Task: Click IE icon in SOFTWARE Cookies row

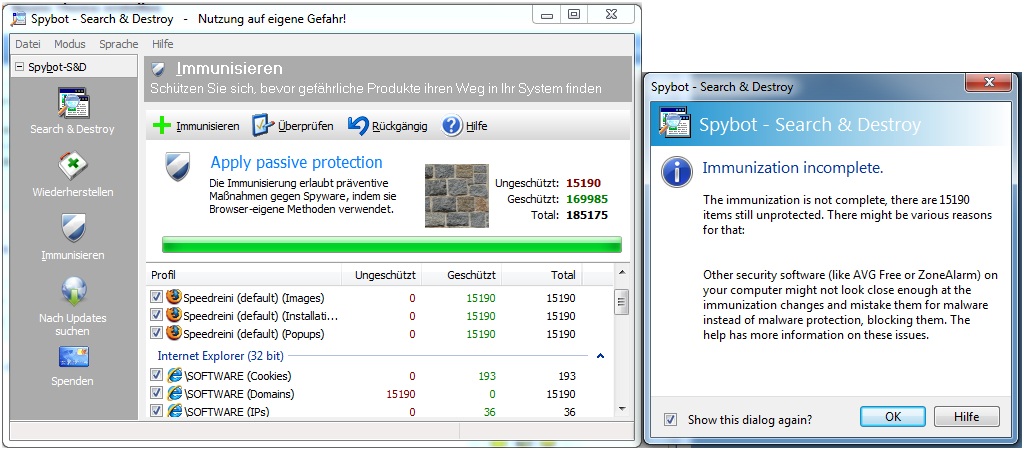Action: [x=174, y=376]
